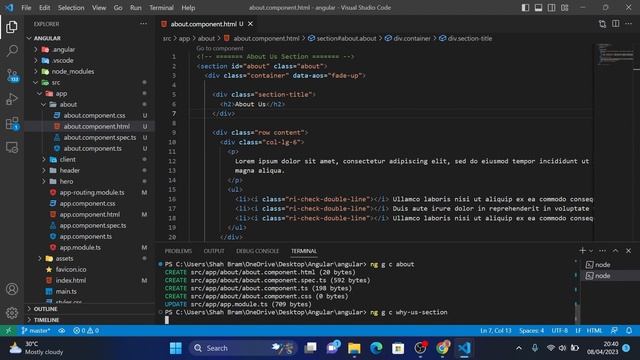Click the code minimap preview
Image resolution: width=640 pixels, height=360 pixels.
click(x=616, y=54)
